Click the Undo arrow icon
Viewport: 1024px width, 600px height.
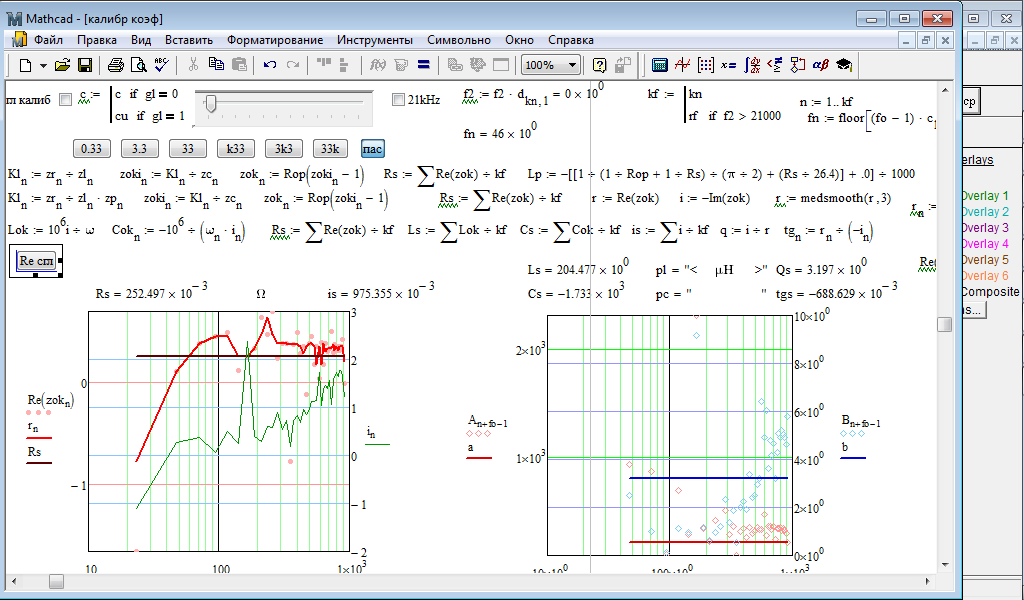coord(270,65)
